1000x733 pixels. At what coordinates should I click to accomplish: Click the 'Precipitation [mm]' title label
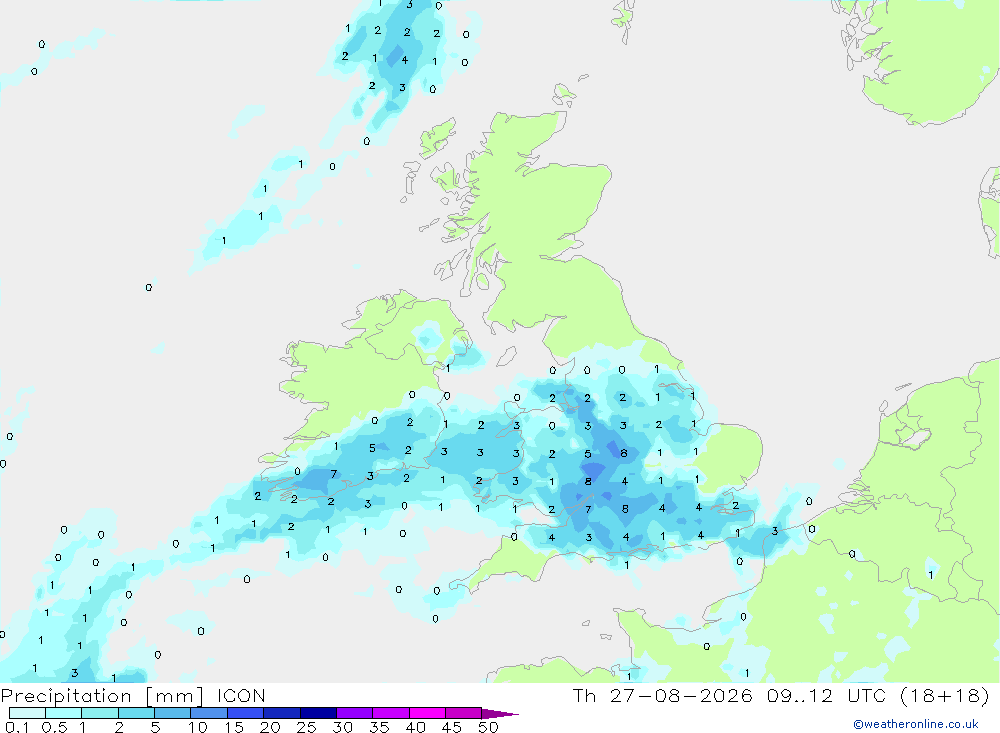[102, 696]
